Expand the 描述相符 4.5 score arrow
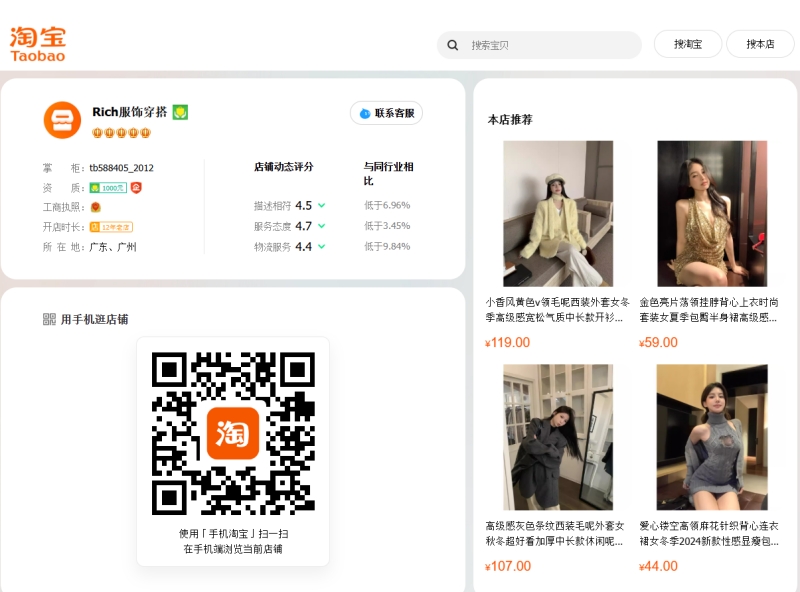Image resolution: width=800 pixels, height=592 pixels. point(321,206)
